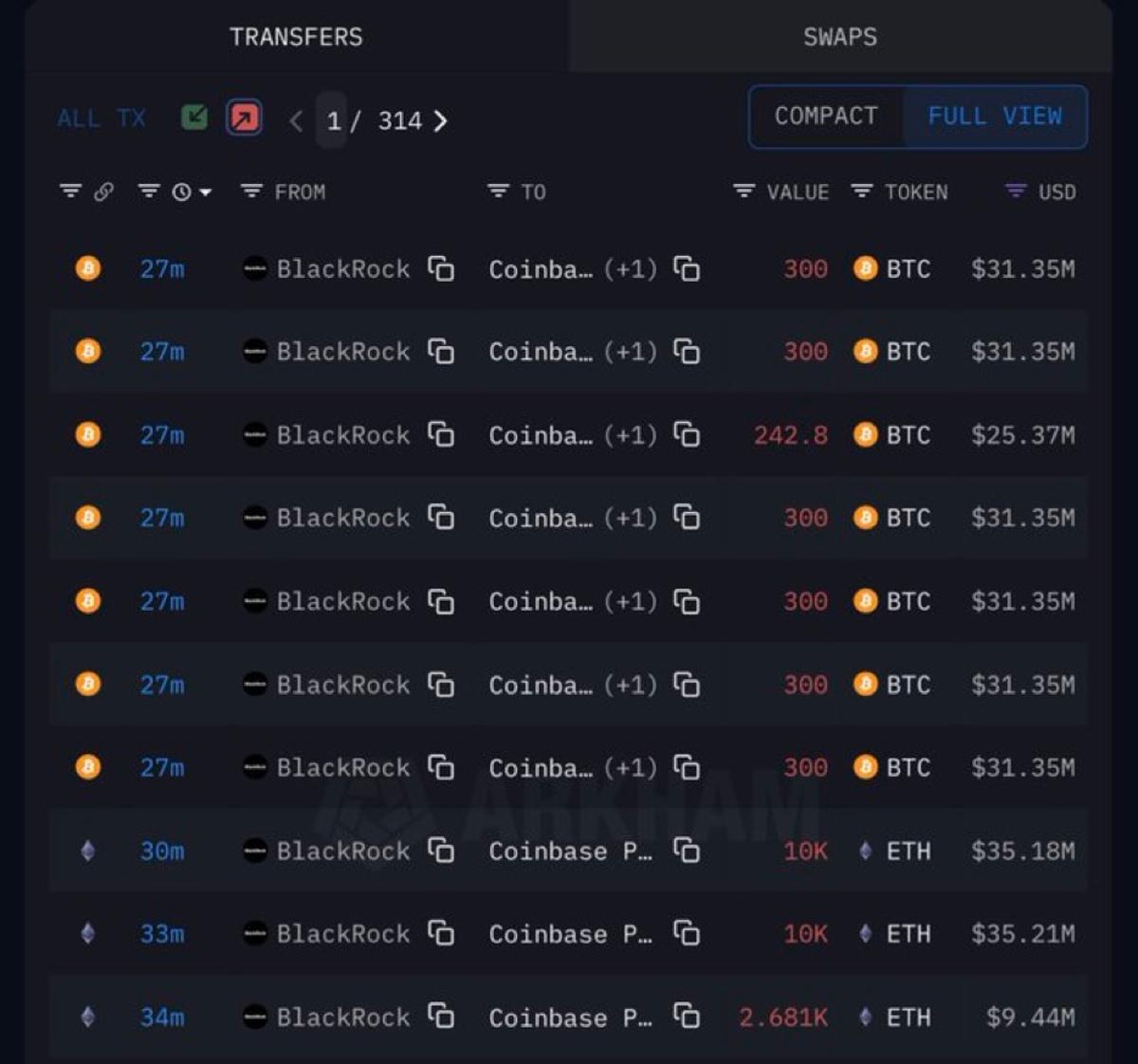Click the USD column filter icon
The image size is (1138, 1064).
point(1014,191)
